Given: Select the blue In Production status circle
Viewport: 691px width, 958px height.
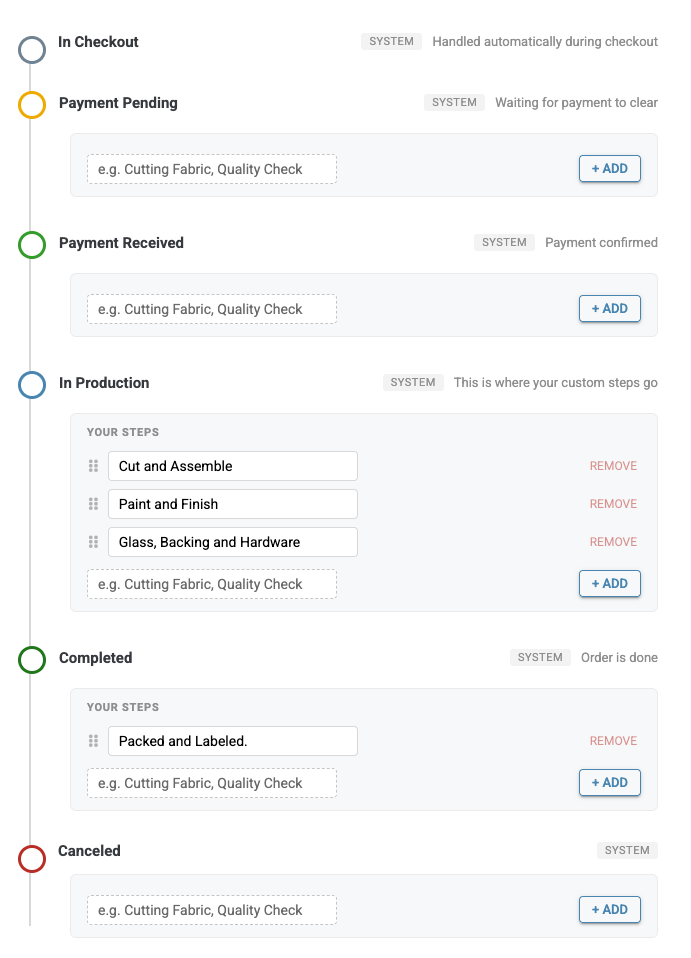Looking at the screenshot, I should pos(31,385).
